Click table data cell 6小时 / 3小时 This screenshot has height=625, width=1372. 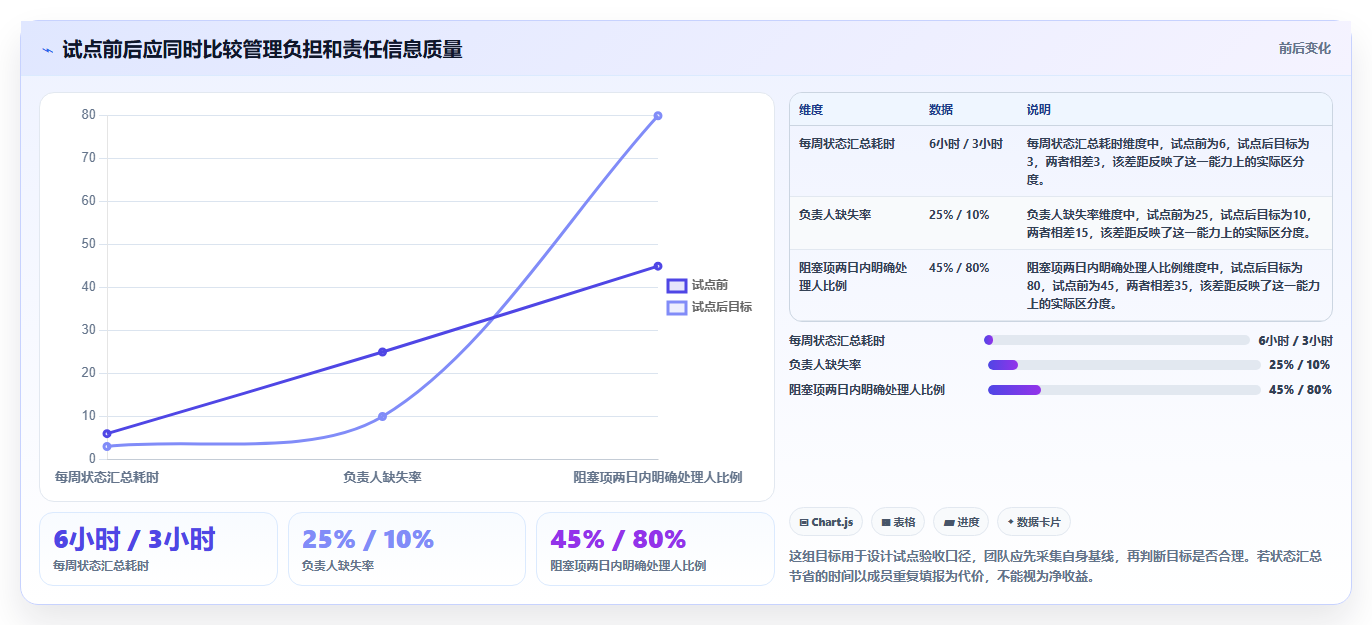(x=966, y=144)
